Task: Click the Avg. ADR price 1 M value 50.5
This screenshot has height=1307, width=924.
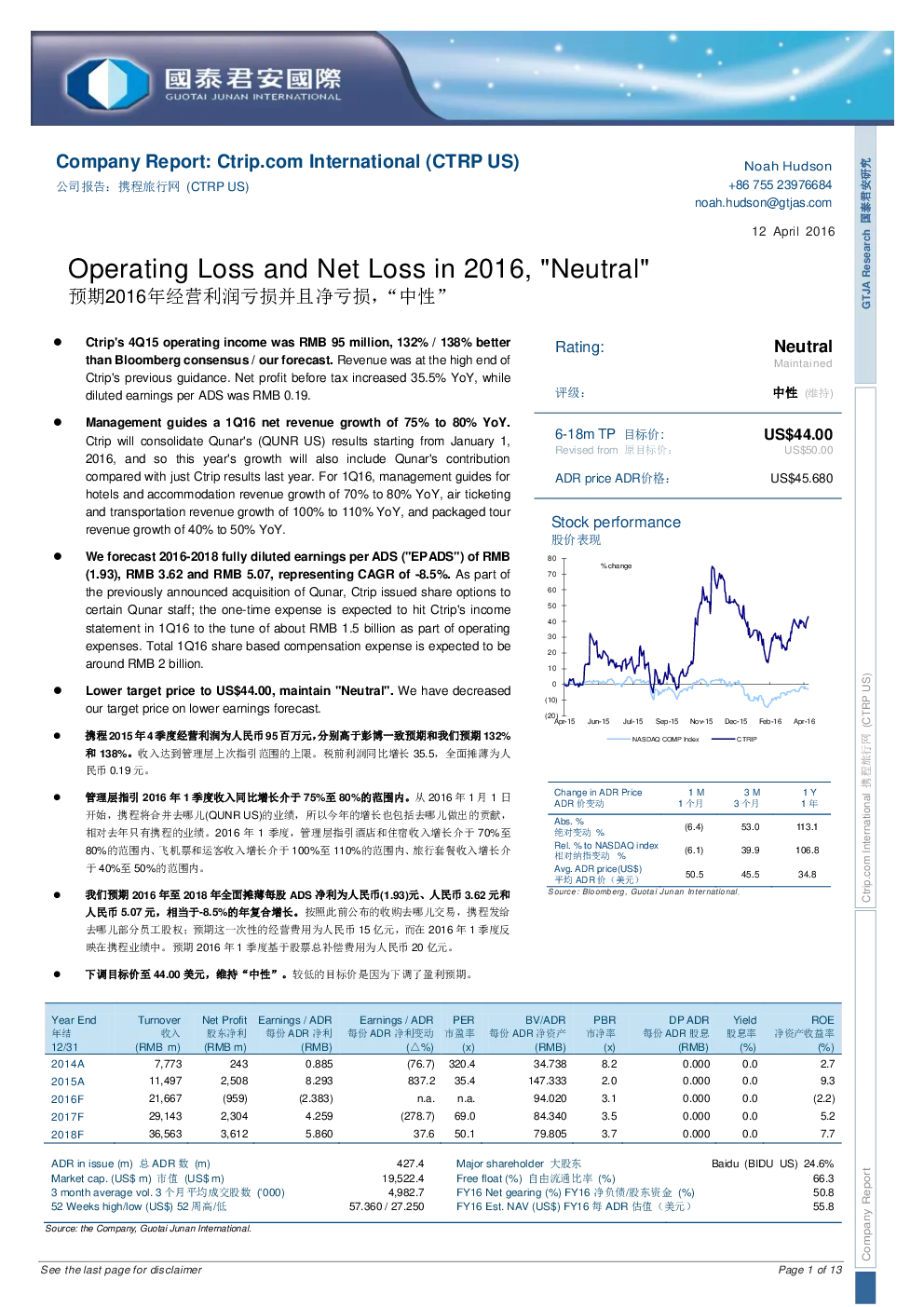Action: tap(694, 875)
